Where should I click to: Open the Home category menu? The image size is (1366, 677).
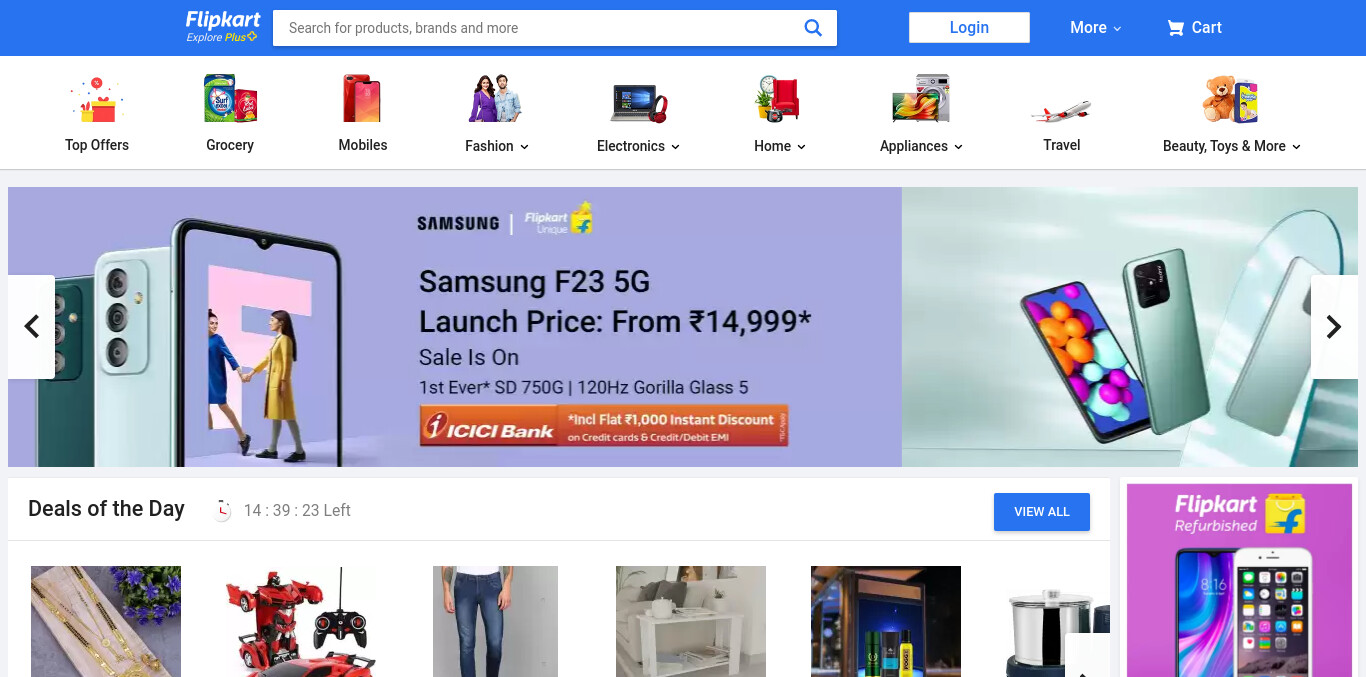780,146
